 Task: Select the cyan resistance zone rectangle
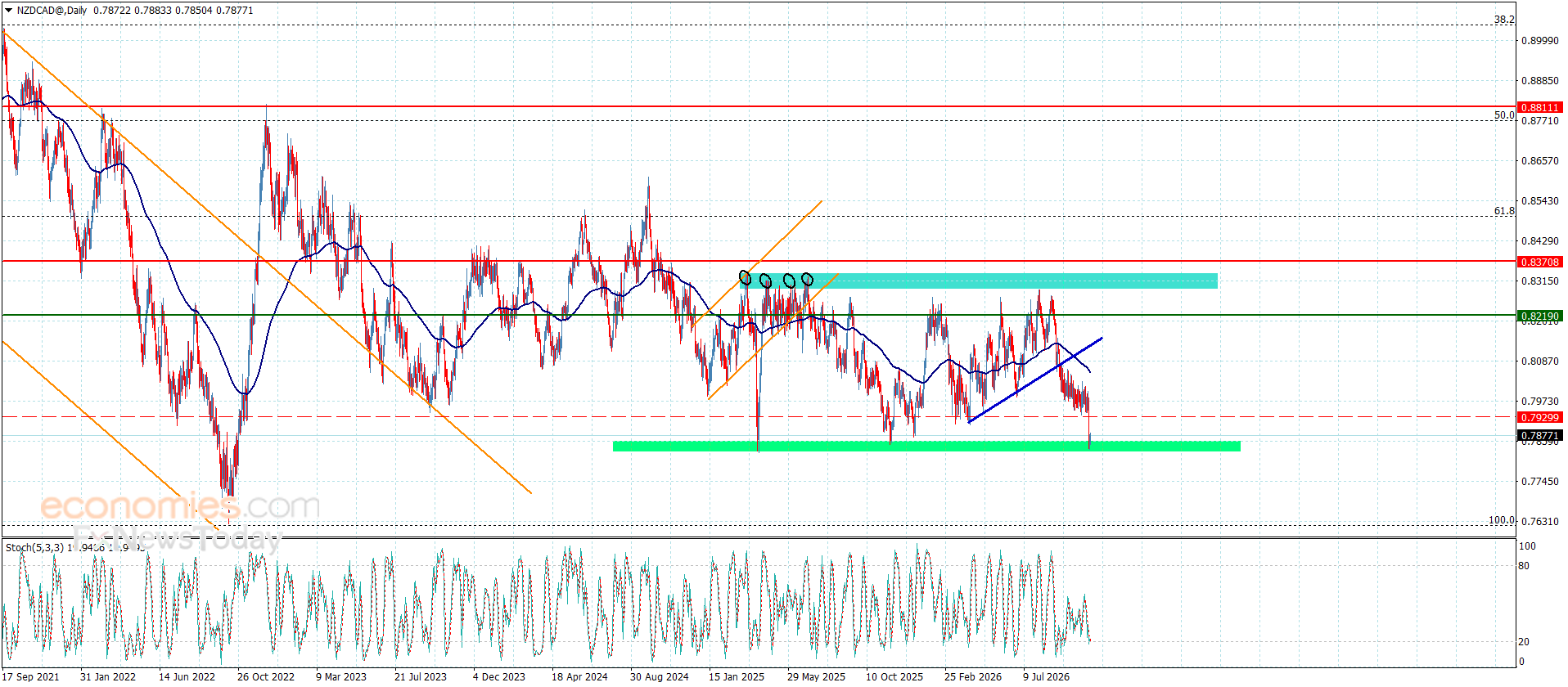click(979, 281)
